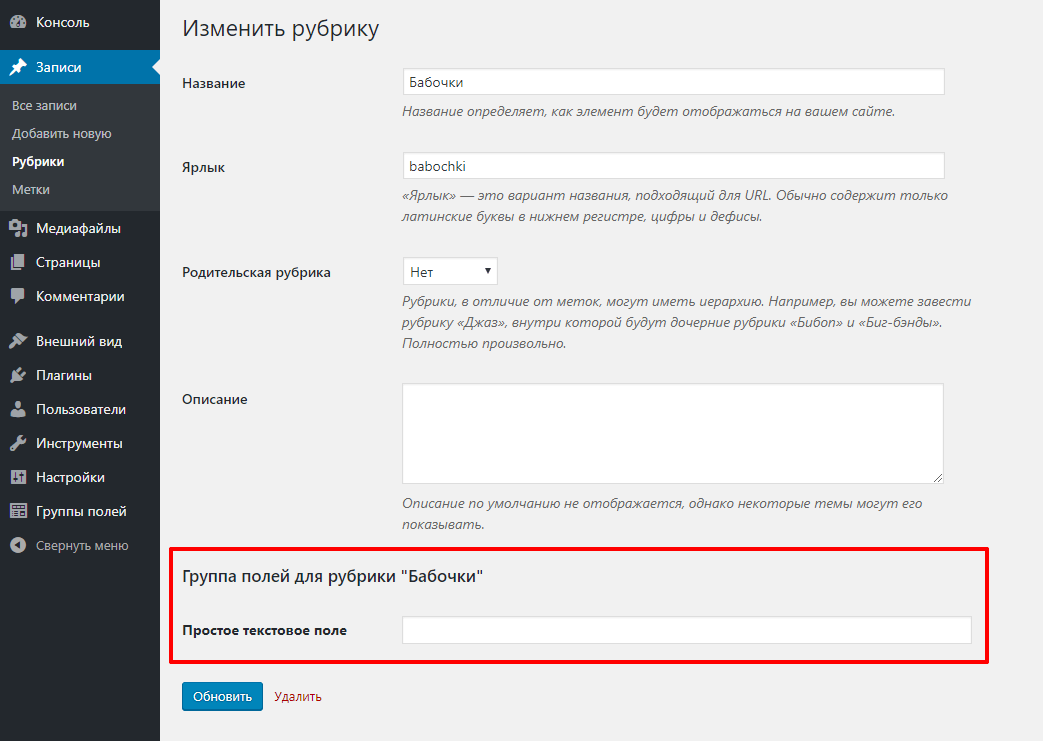Image resolution: width=1043 pixels, height=741 pixels.
Task: Collapse the sidebar using the Свернуть меню arrow
Action: tap(18, 545)
